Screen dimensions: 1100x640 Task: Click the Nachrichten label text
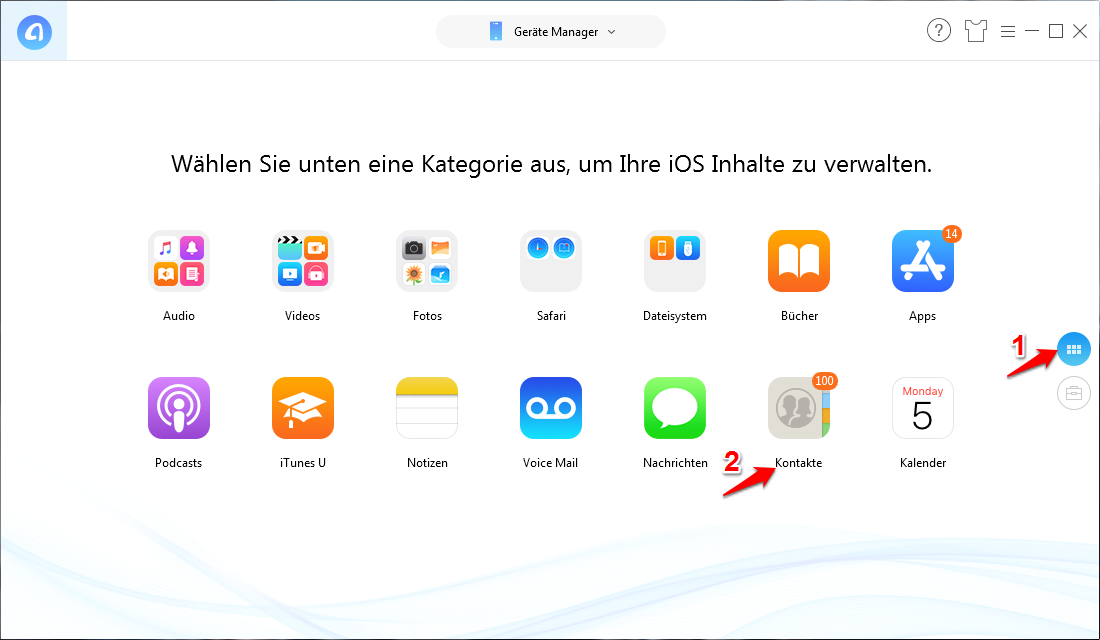675,463
